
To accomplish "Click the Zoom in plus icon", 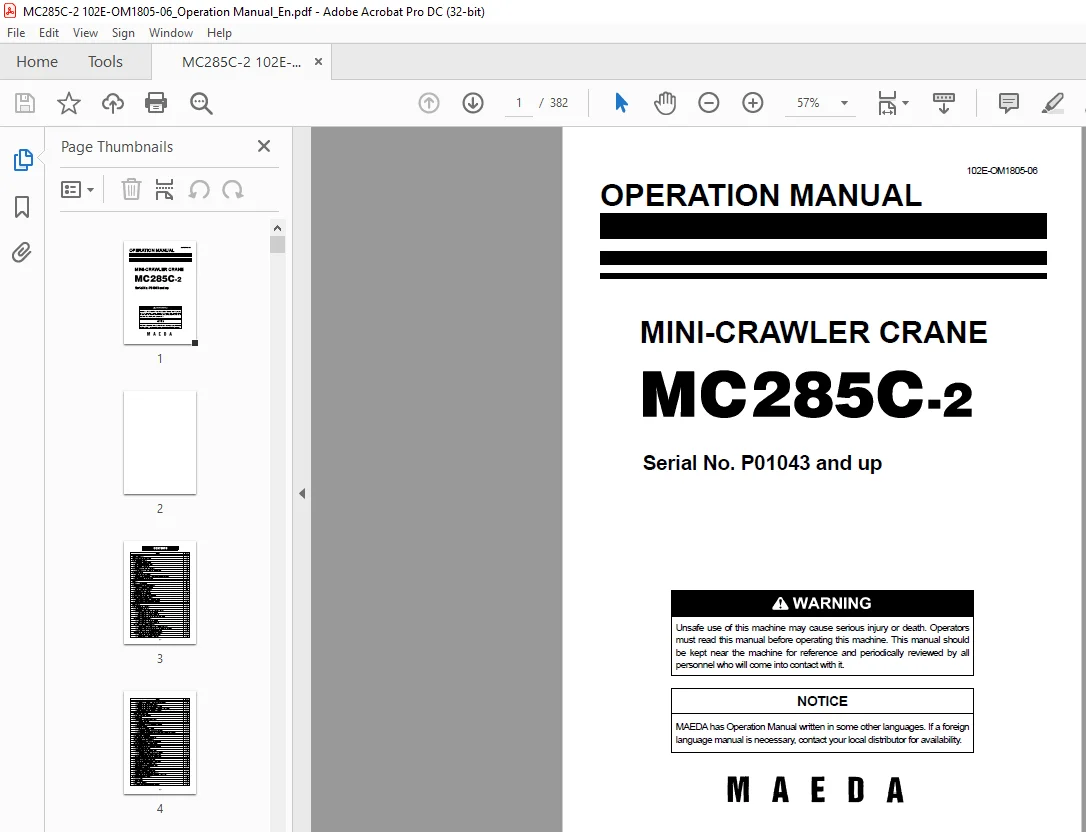I will point(753,103).
